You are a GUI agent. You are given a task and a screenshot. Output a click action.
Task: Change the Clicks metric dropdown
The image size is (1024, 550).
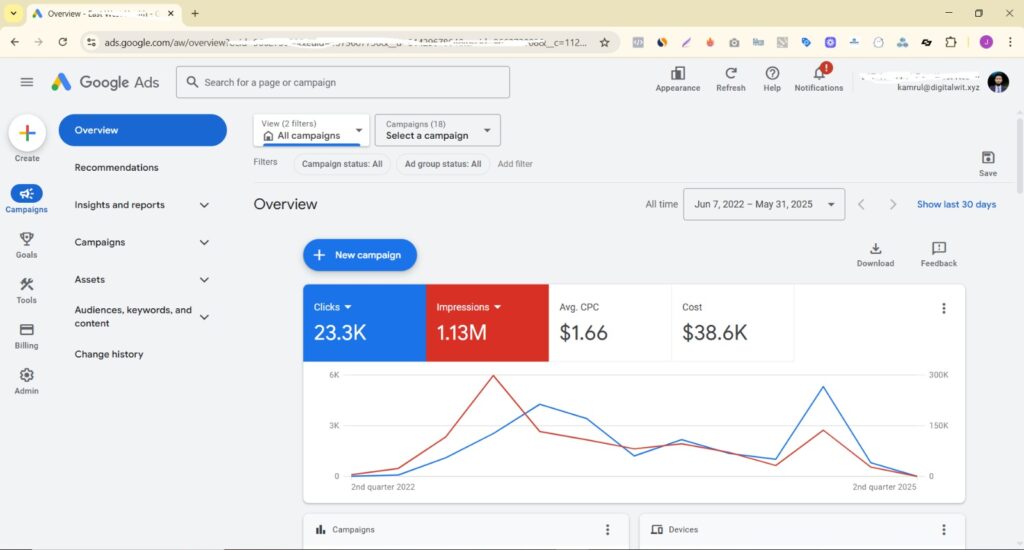point(332,307)
